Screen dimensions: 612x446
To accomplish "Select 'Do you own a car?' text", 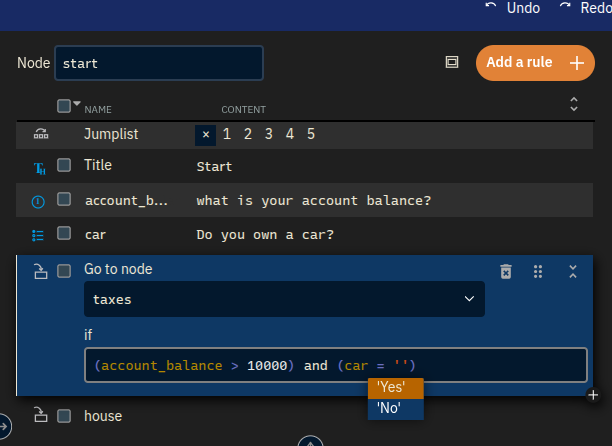I will (265, 235).
